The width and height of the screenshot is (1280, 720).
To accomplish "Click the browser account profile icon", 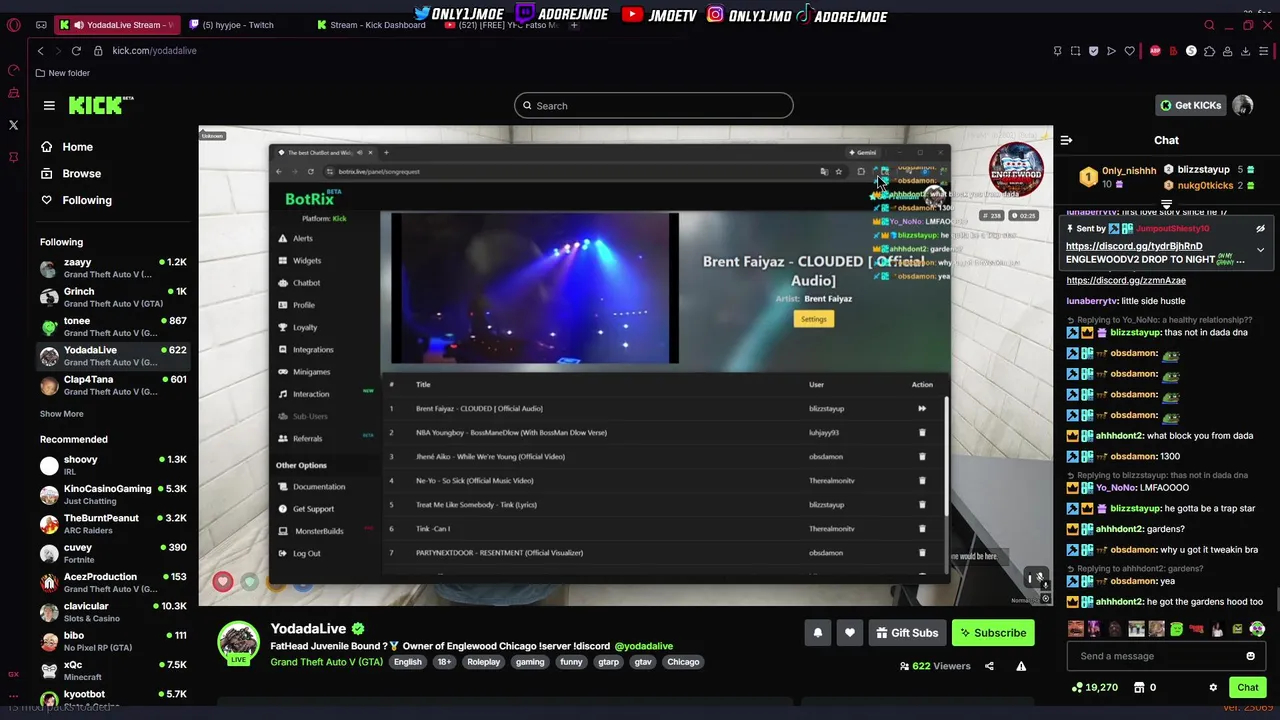I will coord(1227,51).
